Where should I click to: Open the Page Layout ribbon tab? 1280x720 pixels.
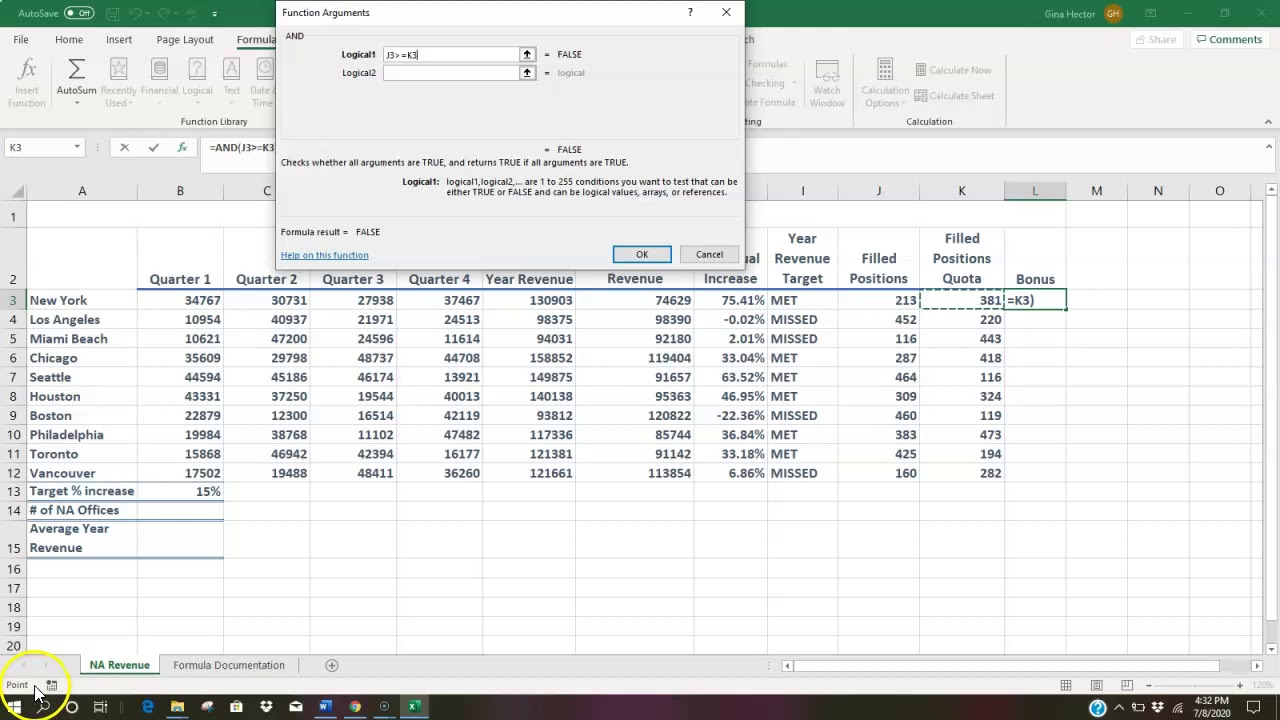pyautogui.click(x=184, y=39)
